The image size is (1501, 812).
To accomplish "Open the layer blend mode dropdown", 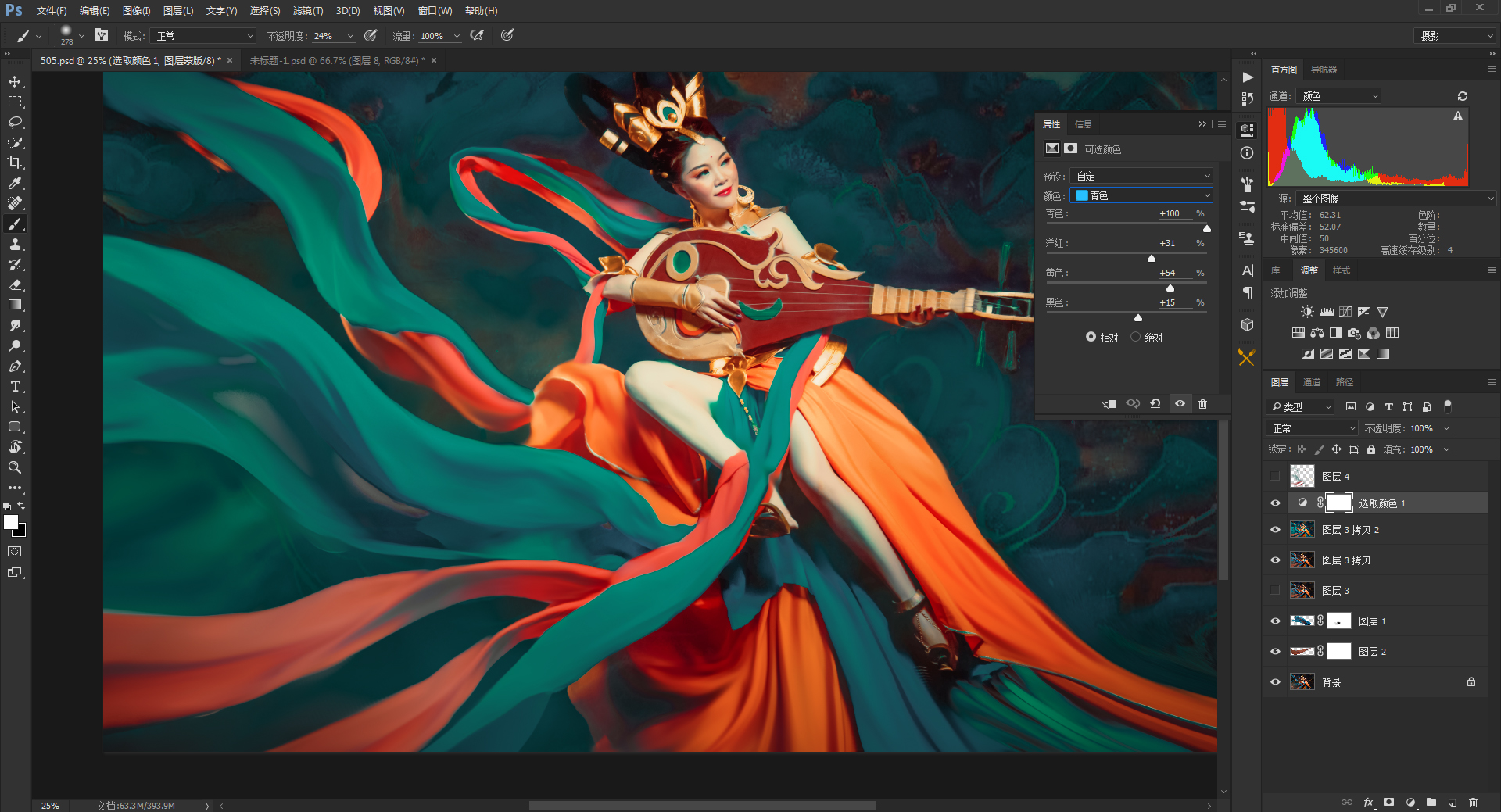I will (1313, 428).
